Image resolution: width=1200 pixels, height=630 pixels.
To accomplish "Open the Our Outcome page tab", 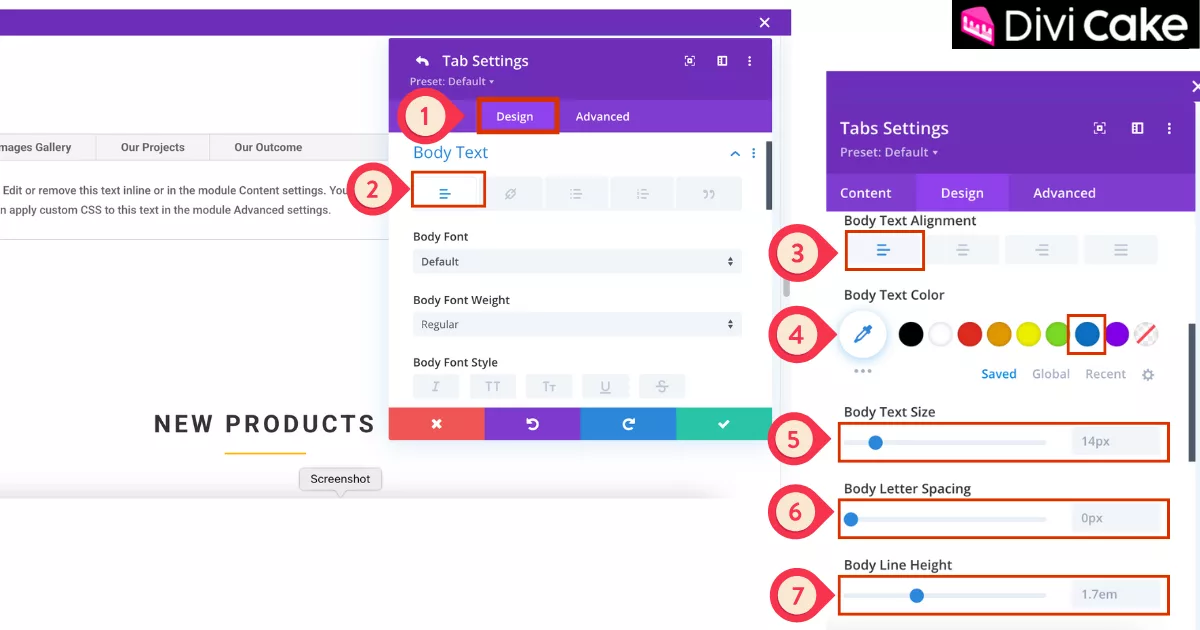I will 268,147.
